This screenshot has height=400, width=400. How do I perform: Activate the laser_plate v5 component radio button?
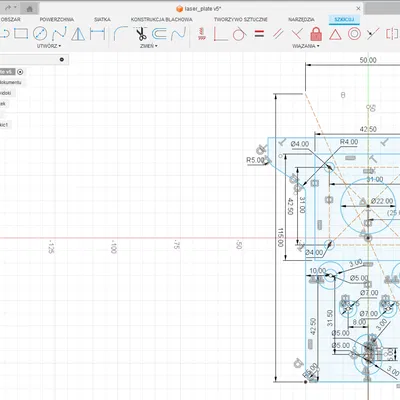pyautogui.click(x=20, y=72)
